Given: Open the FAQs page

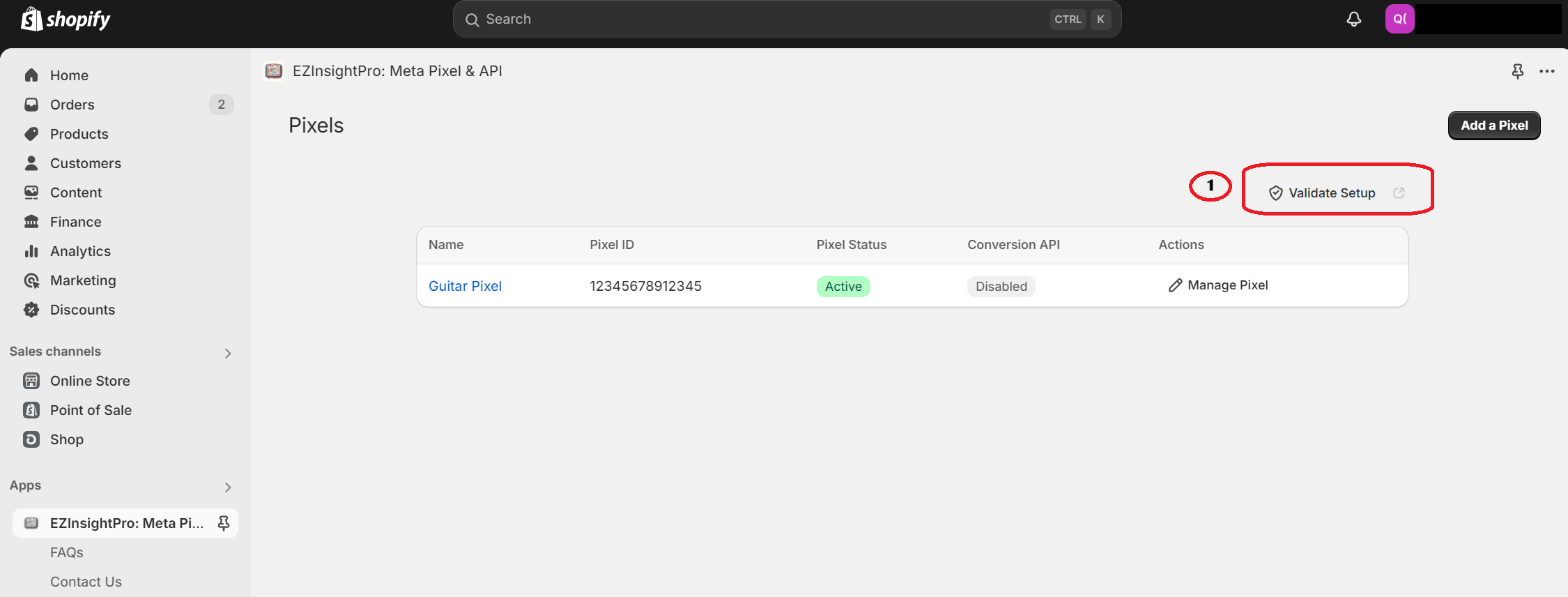Looking at the screenshot, I should (x=67, y=552).
